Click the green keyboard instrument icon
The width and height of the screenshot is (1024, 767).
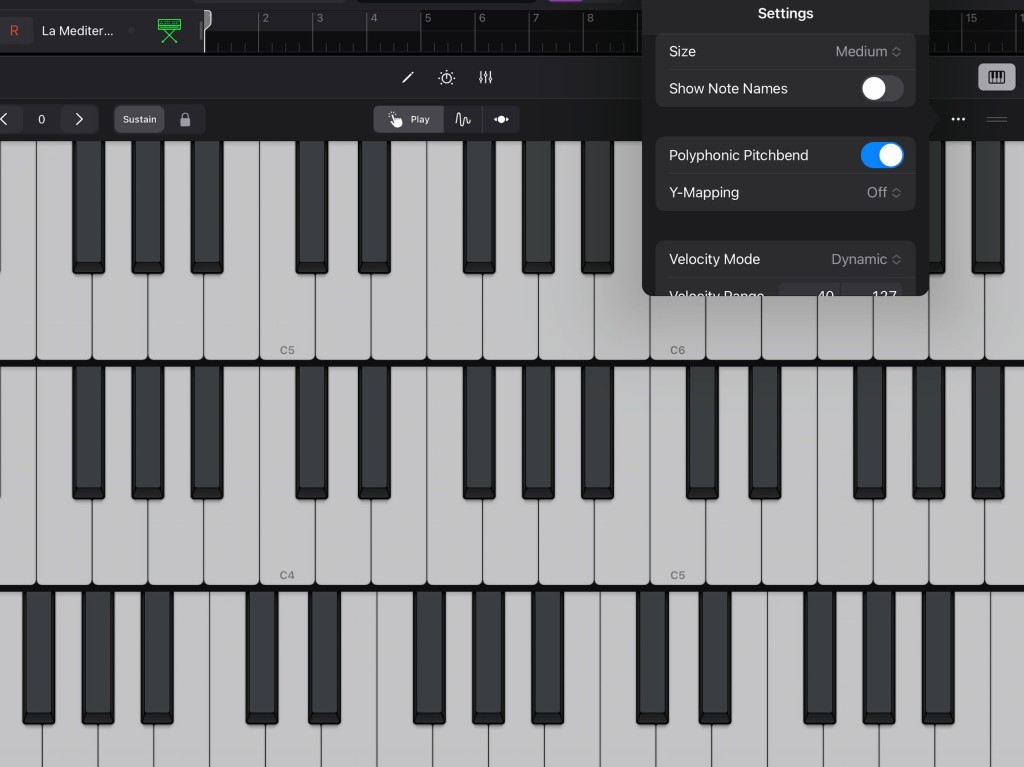tap(169, 31)
